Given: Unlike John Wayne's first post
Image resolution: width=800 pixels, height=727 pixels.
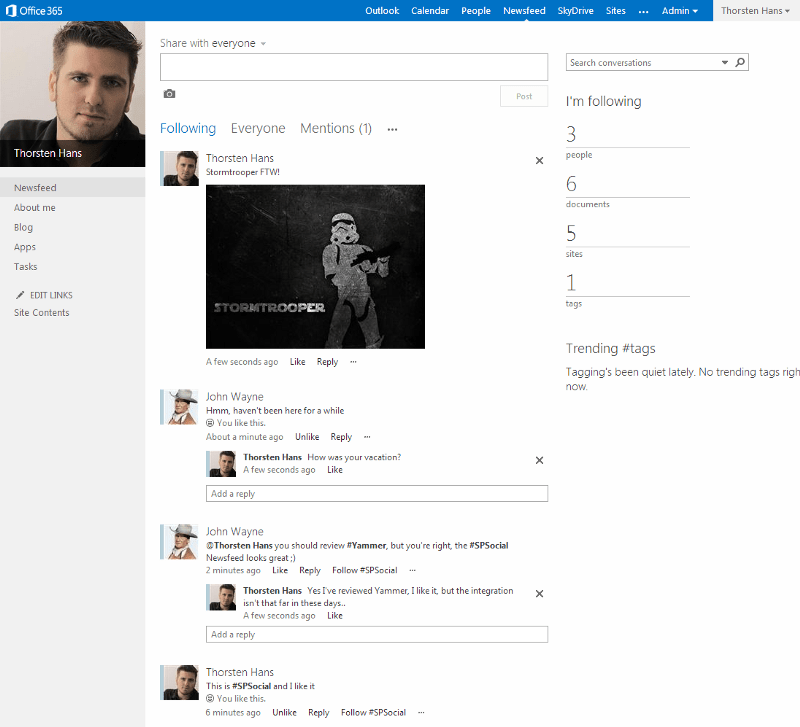Looking at the screenshot, I should click(307, 437).
